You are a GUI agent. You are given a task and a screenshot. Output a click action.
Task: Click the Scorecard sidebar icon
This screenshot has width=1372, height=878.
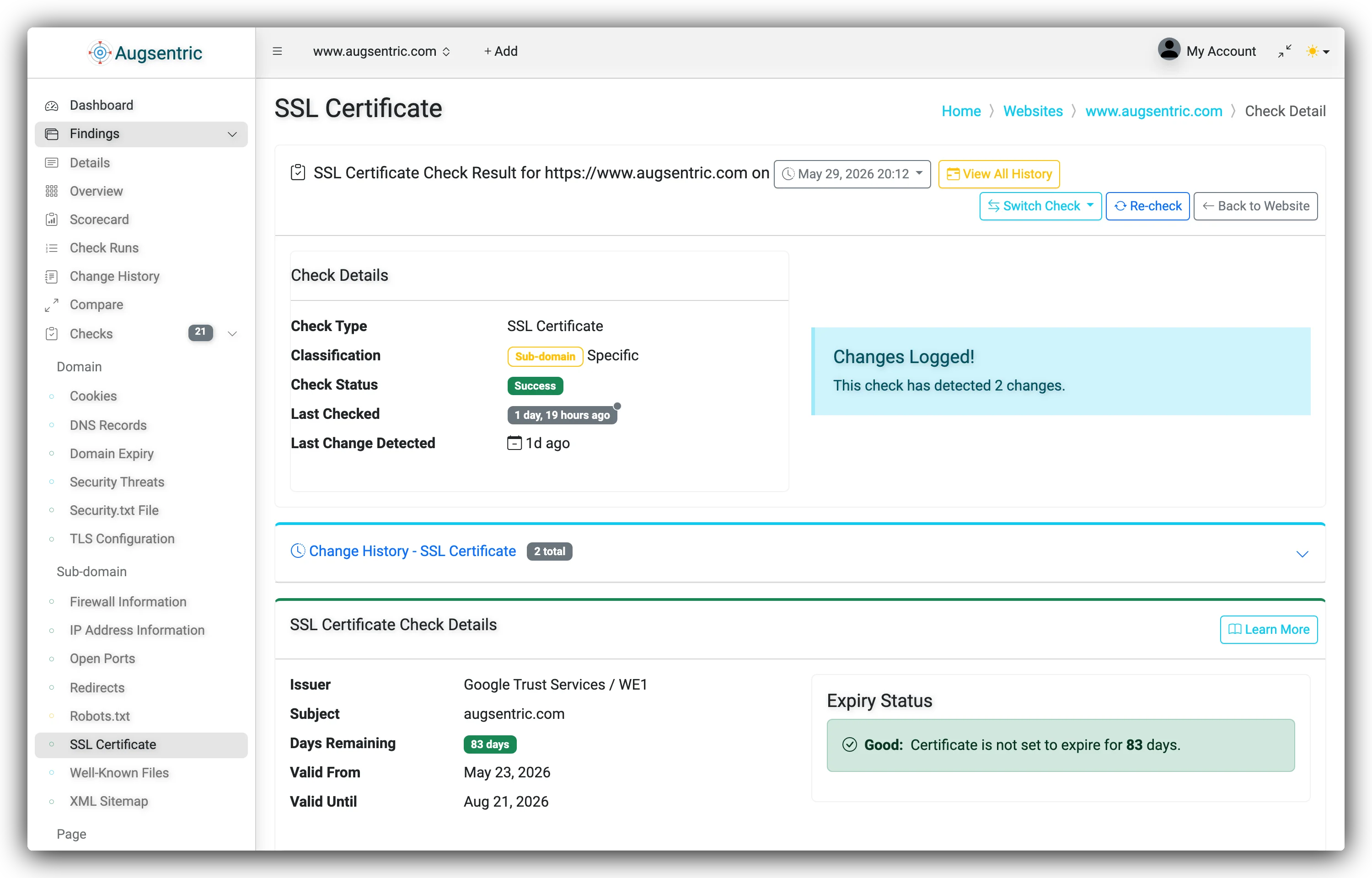click(52, 219)
